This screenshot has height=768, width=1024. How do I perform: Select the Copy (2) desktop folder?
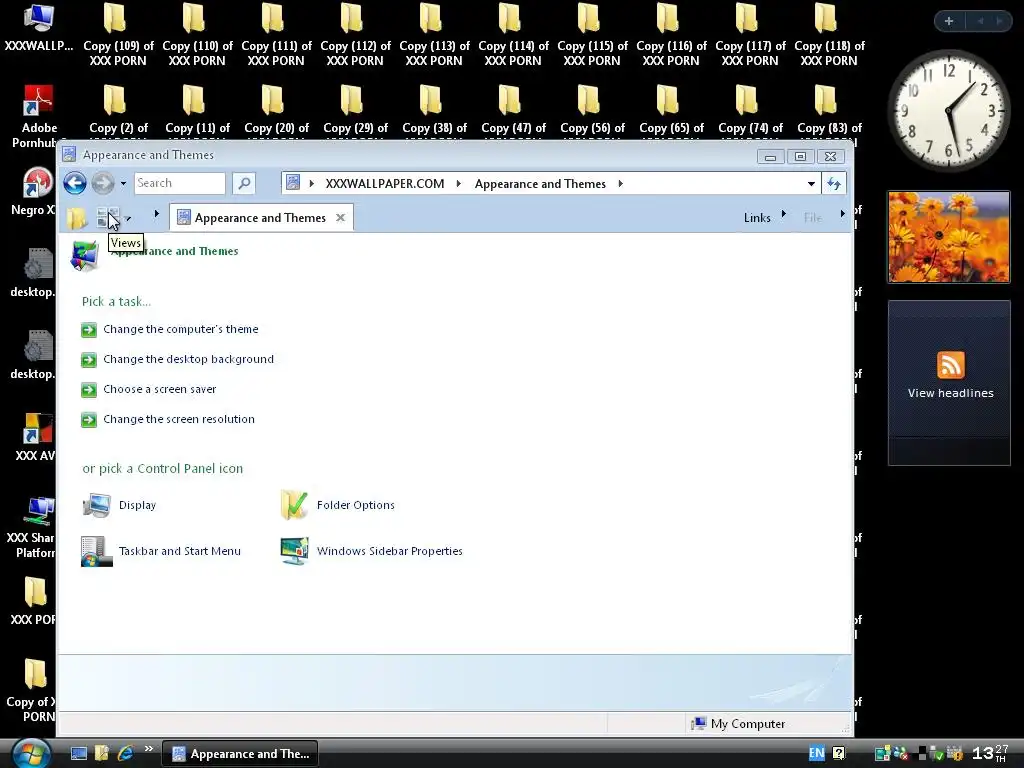(118, 111)
